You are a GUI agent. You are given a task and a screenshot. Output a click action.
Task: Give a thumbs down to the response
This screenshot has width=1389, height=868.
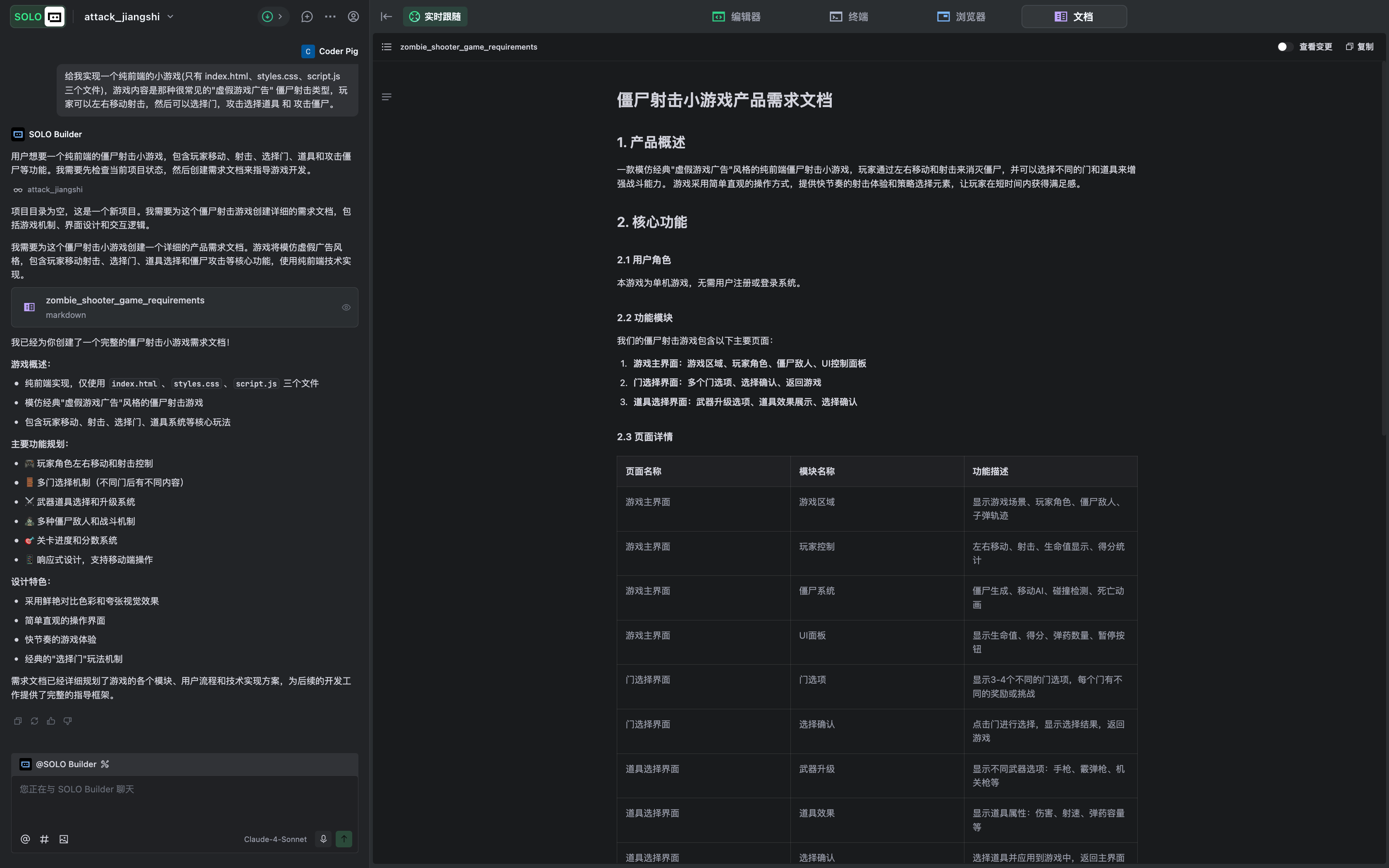point(68,722)
